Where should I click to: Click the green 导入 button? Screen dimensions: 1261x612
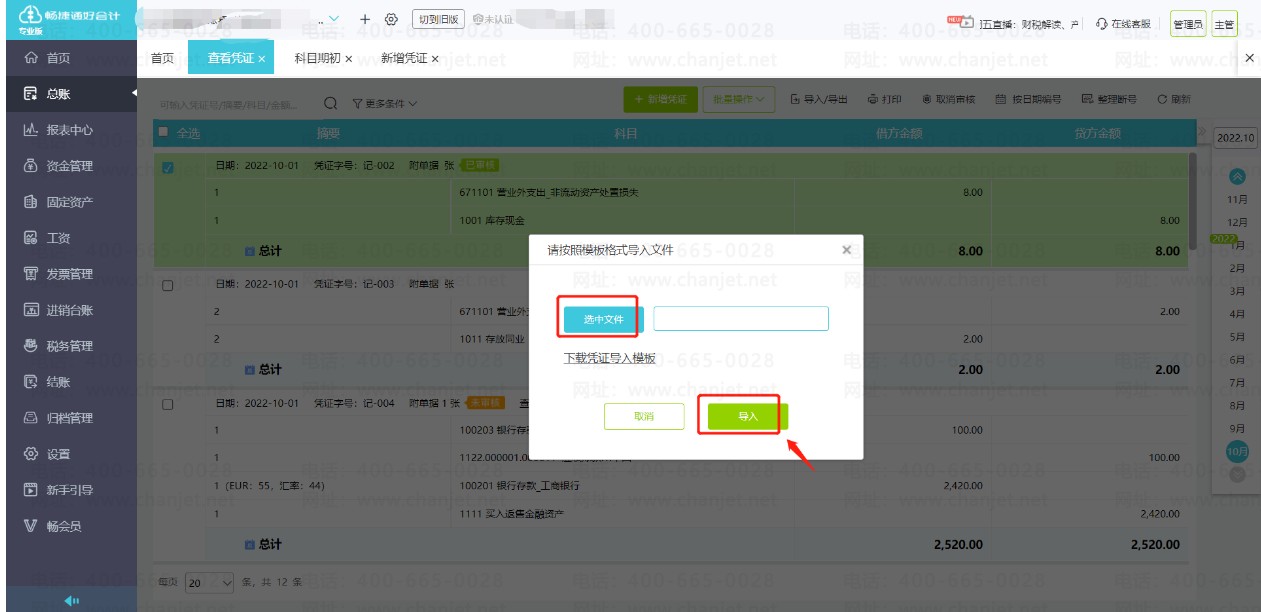coord(748,417)
